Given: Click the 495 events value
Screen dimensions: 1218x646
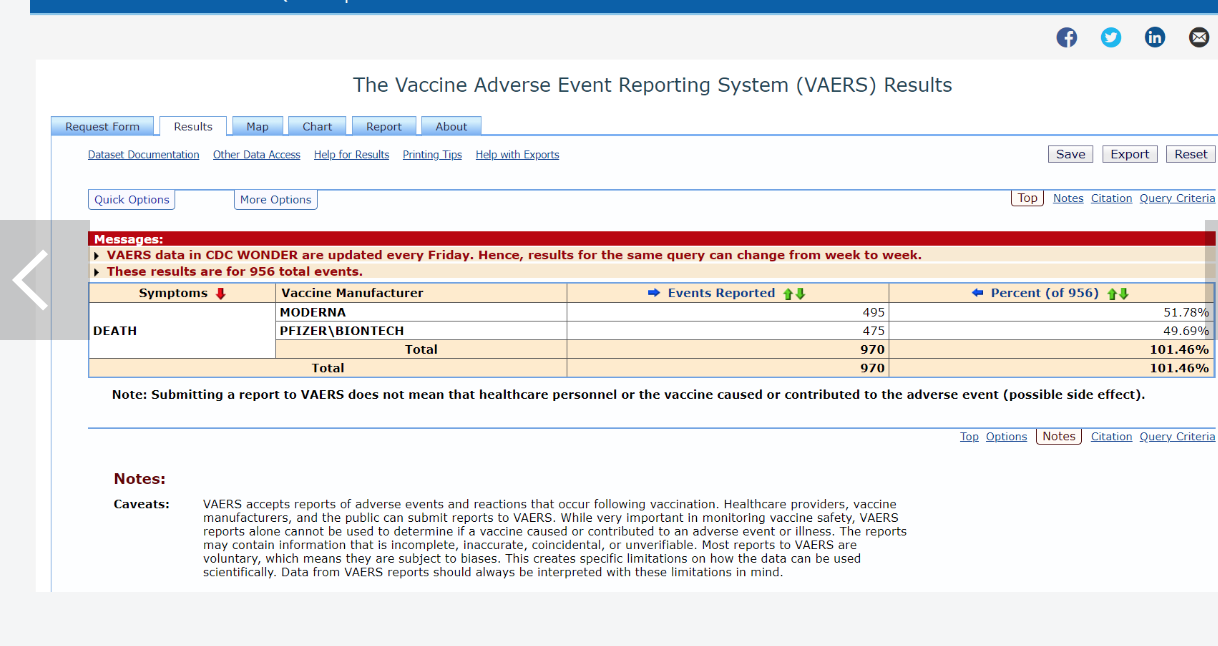Looking at the screenshot, I should pyautogui.click(x=873, y=312).
